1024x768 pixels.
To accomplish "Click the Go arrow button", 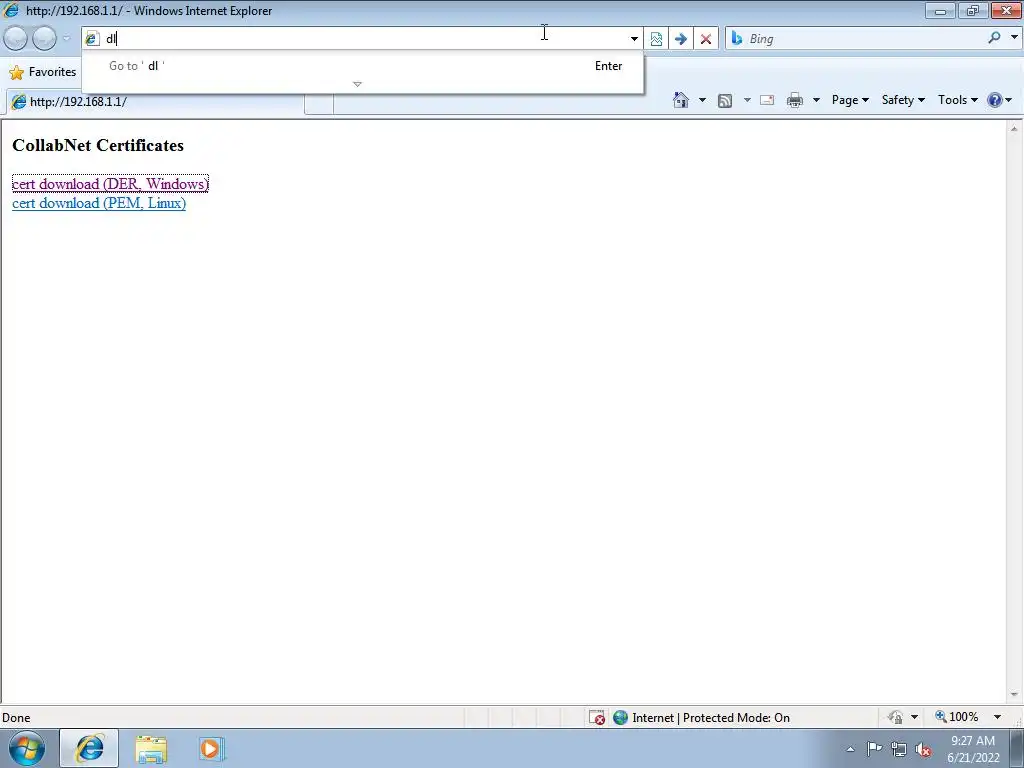I will pyautogui.click(x=680, y=39).
